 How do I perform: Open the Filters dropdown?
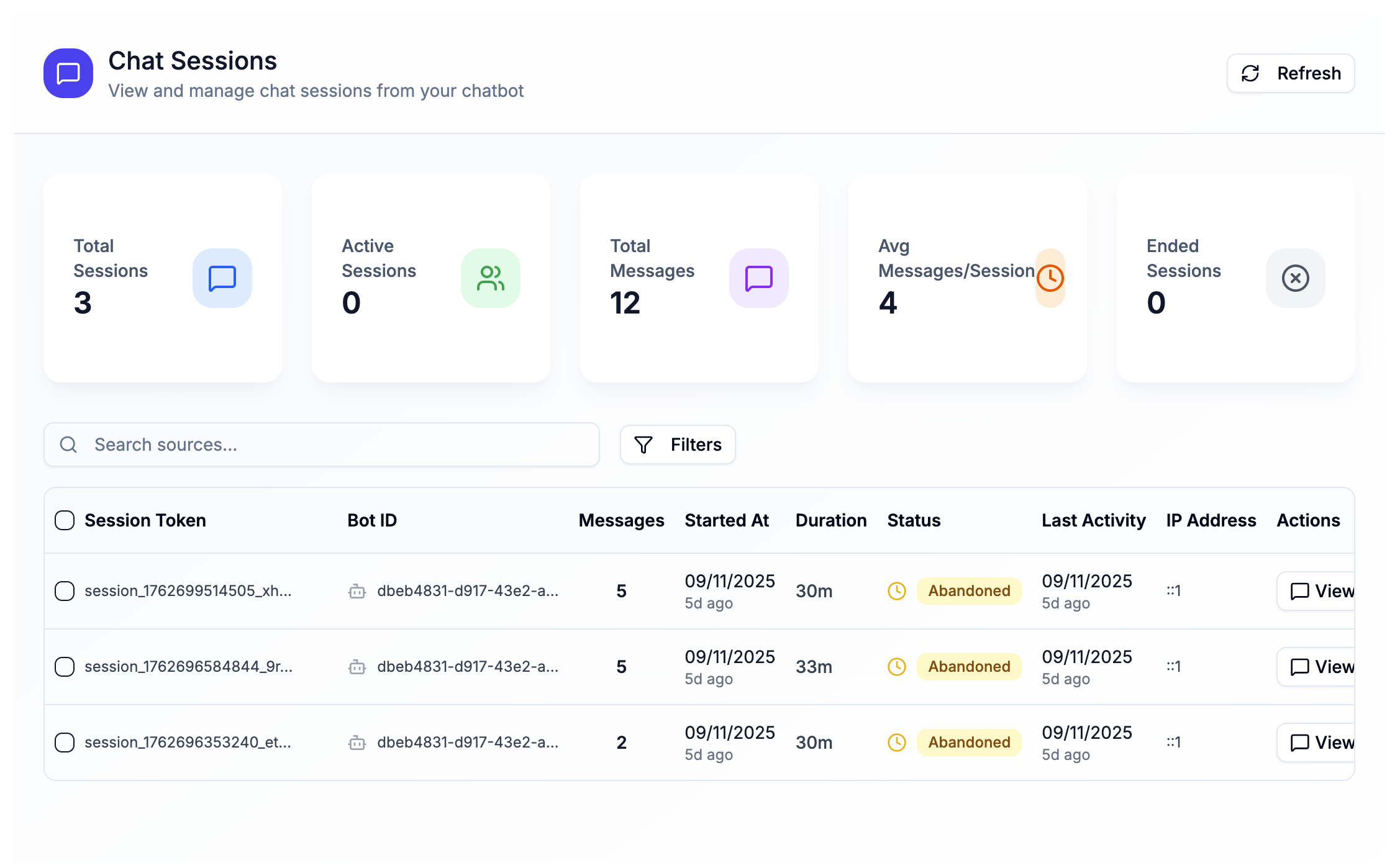[678, 445]
